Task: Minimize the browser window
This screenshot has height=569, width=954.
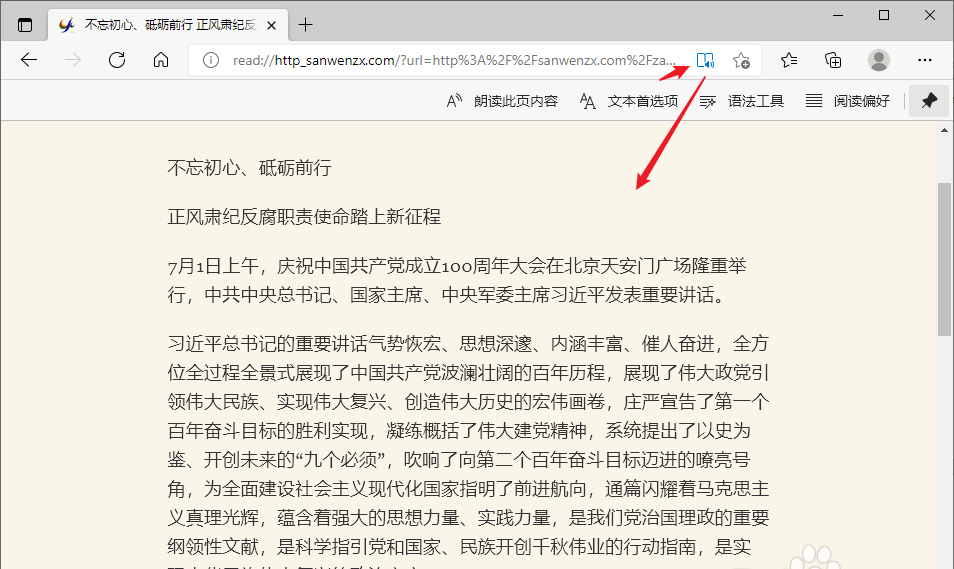Action: click(x=838, y=15)
